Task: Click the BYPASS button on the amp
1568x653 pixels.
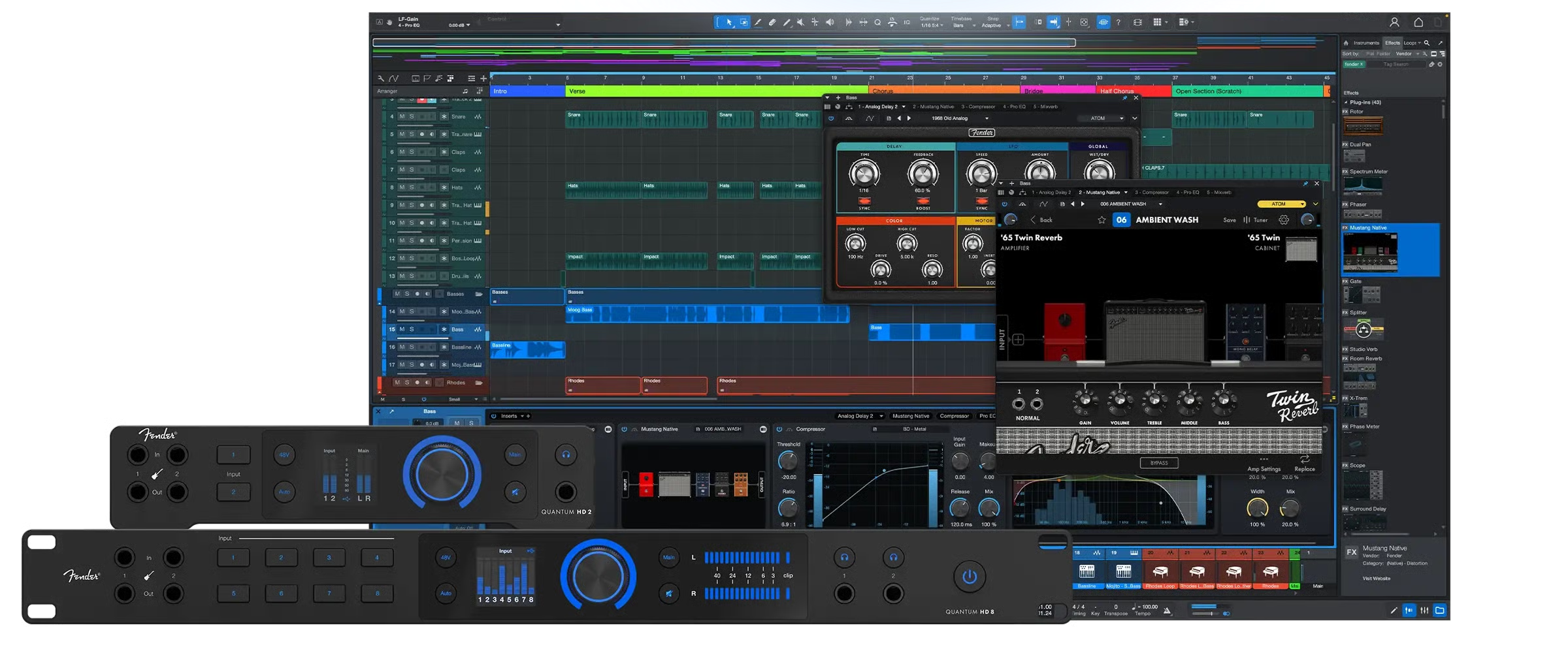Action: coord(1159,463)
